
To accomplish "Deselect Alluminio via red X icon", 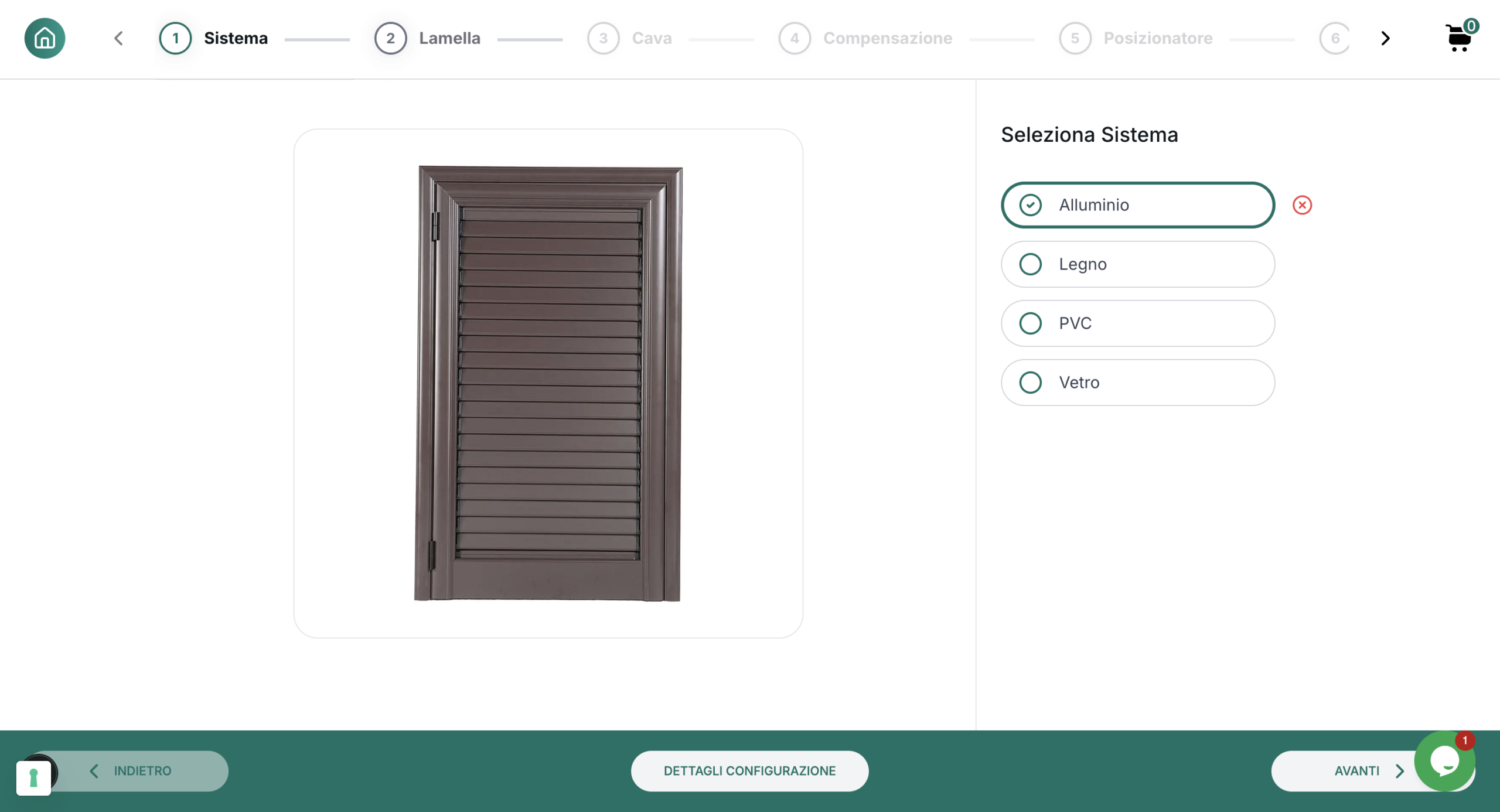I will click(1303, 204).
